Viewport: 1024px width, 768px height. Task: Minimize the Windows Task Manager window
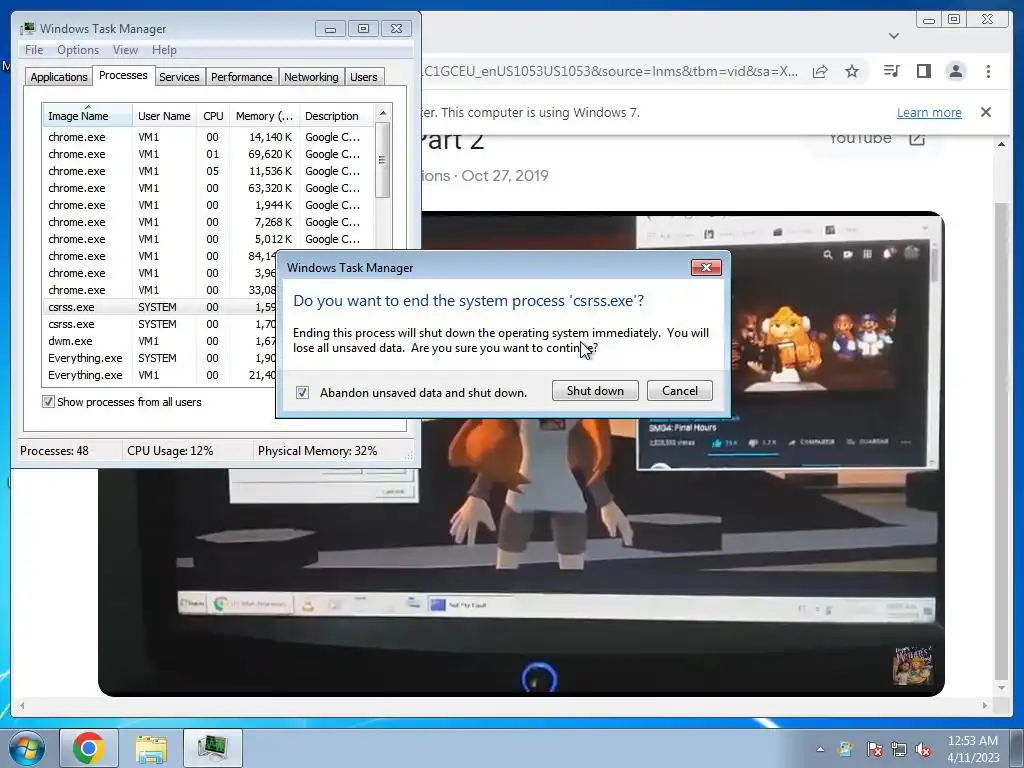point(330,29)
